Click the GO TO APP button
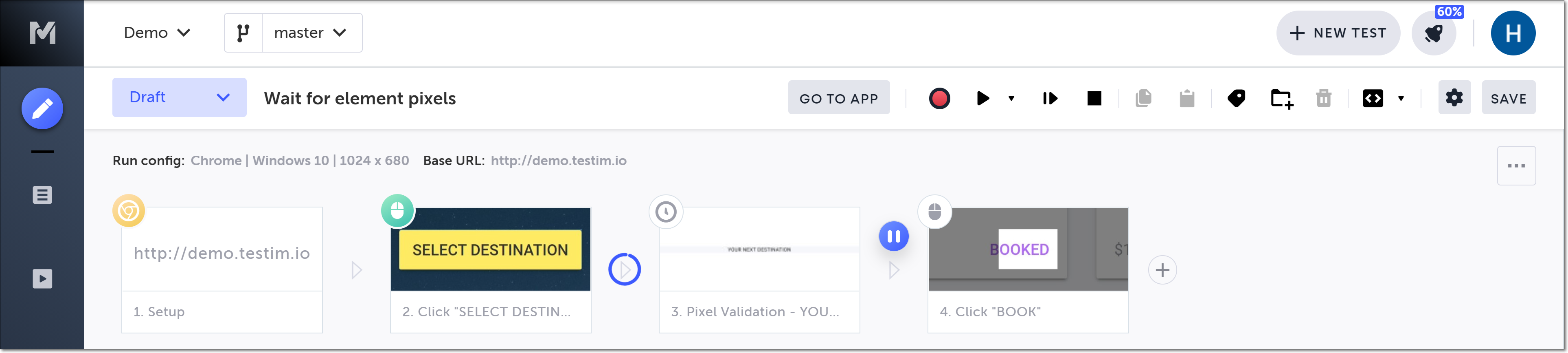This screenshot has height=353, width=1568. coord(838,98)
